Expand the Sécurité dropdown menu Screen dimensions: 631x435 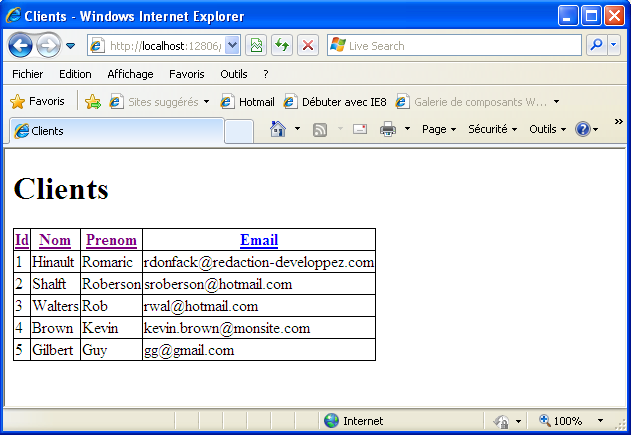pos(492,129)
